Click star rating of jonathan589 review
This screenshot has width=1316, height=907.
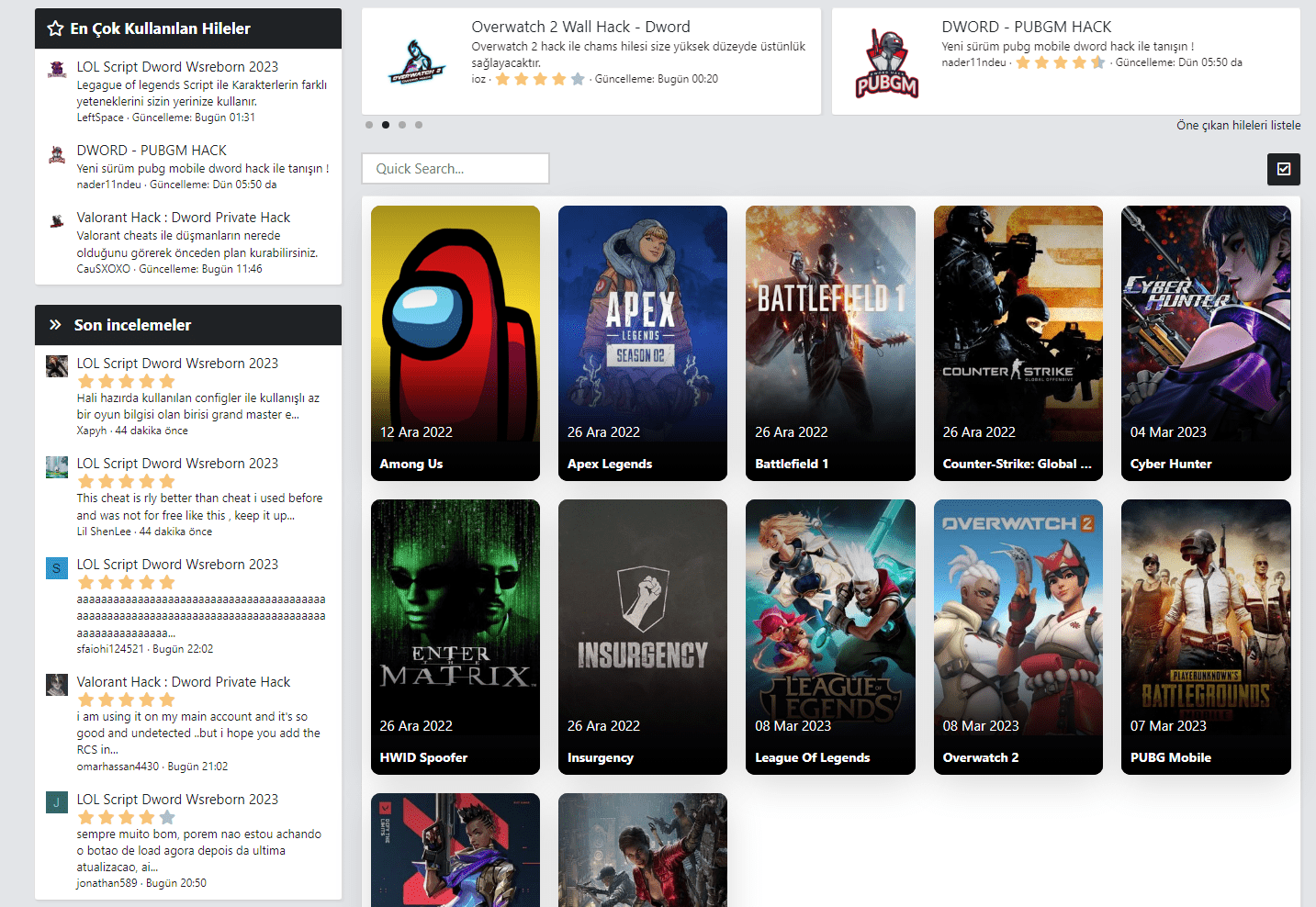coord(126,817)
